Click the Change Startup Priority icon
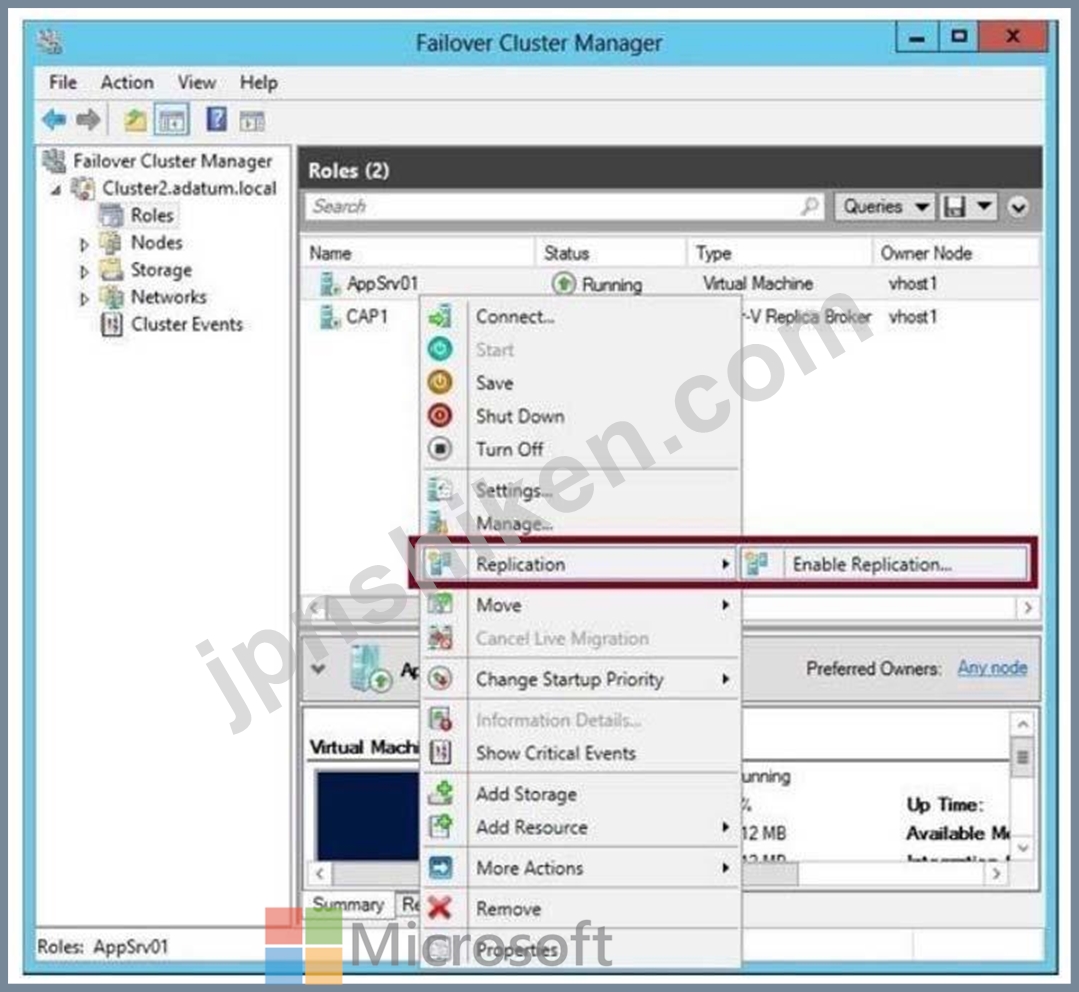1079x992 pixels. pos(440,679)
